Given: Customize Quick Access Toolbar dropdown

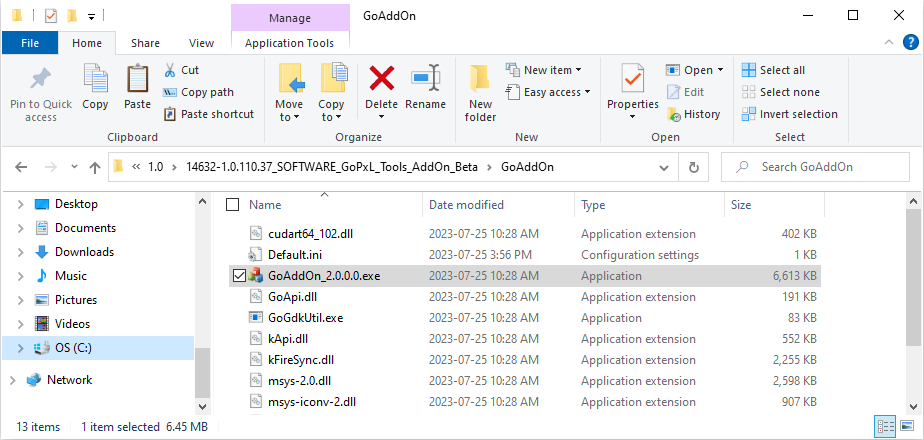Looking at the screenshot, I should click(x=91, y=16).
